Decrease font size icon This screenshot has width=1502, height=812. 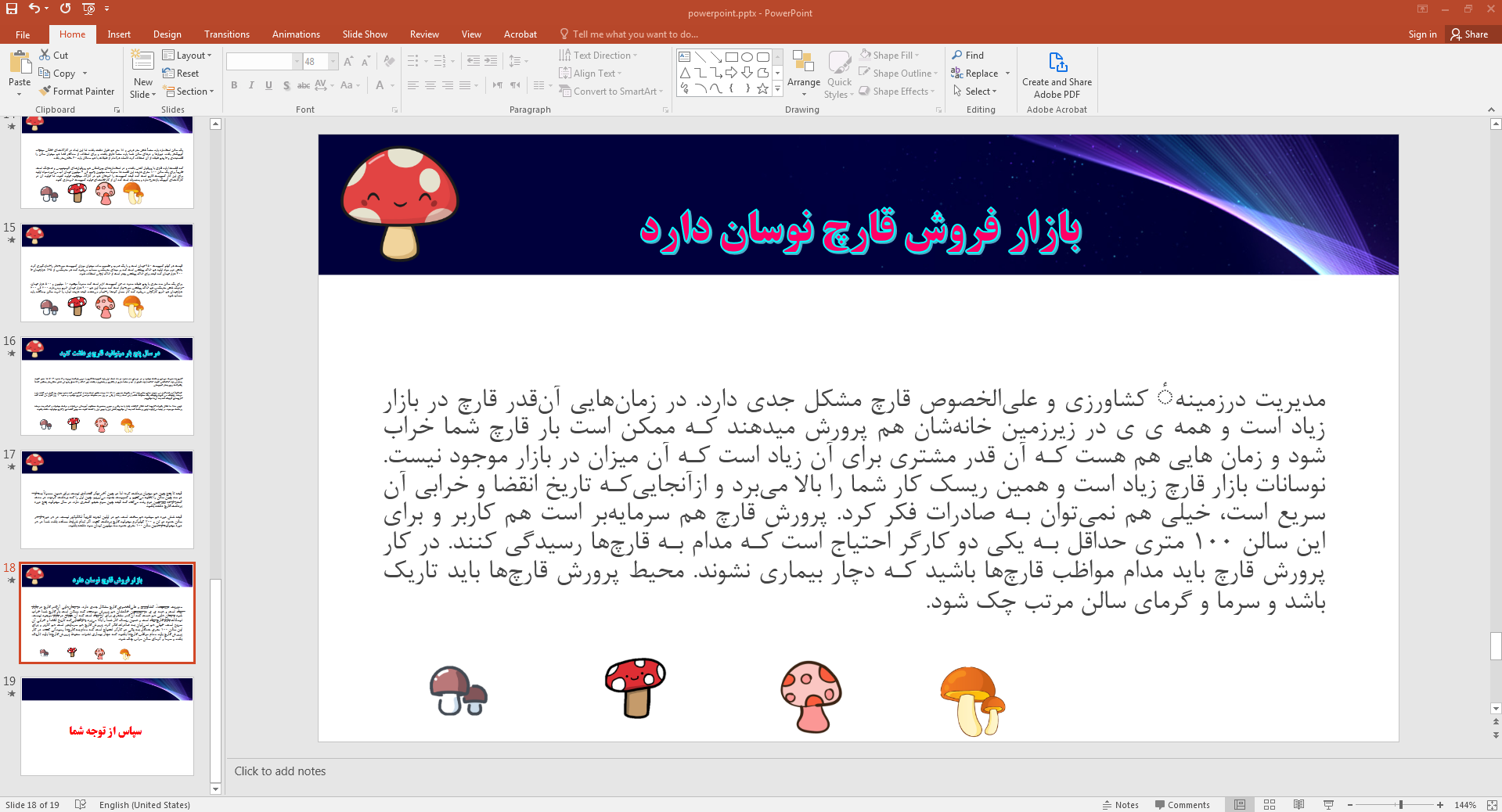pos(366,62)
